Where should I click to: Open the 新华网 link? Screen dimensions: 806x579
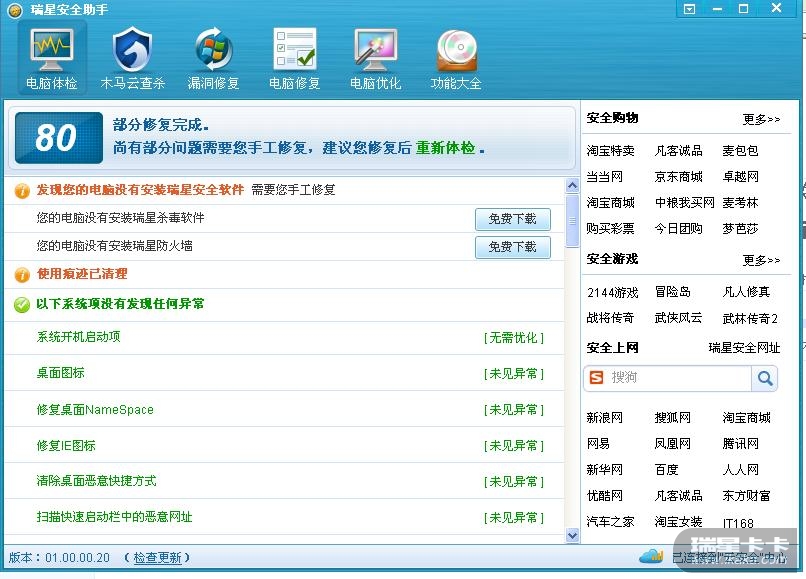[x=604, y=469]
